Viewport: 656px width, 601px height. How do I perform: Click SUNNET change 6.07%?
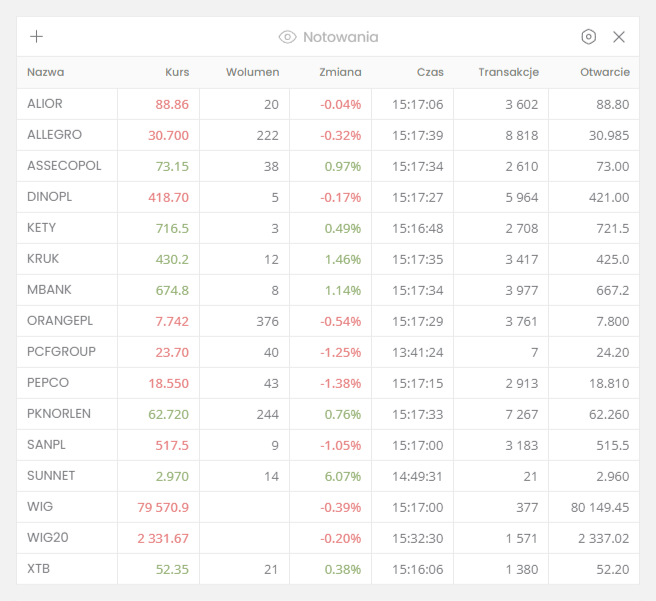pyautogui.click(x=343, y=476)
